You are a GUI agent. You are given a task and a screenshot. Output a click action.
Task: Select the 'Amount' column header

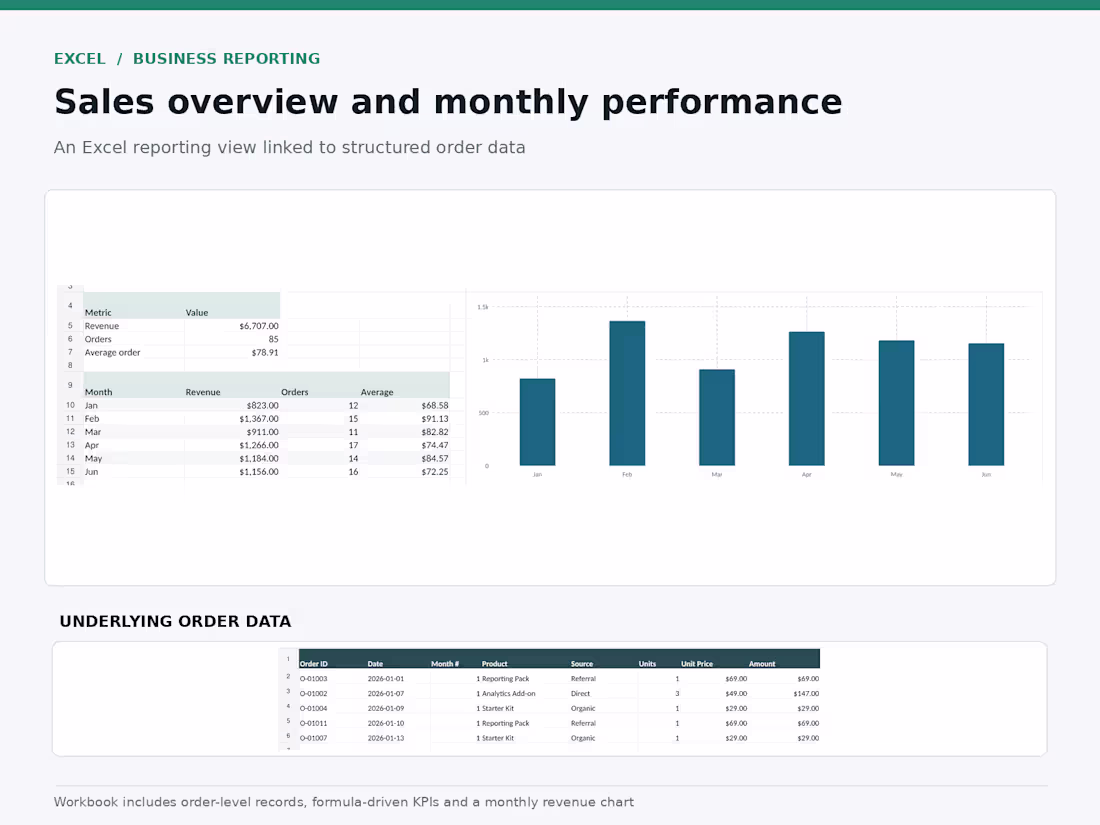(784, 659)
